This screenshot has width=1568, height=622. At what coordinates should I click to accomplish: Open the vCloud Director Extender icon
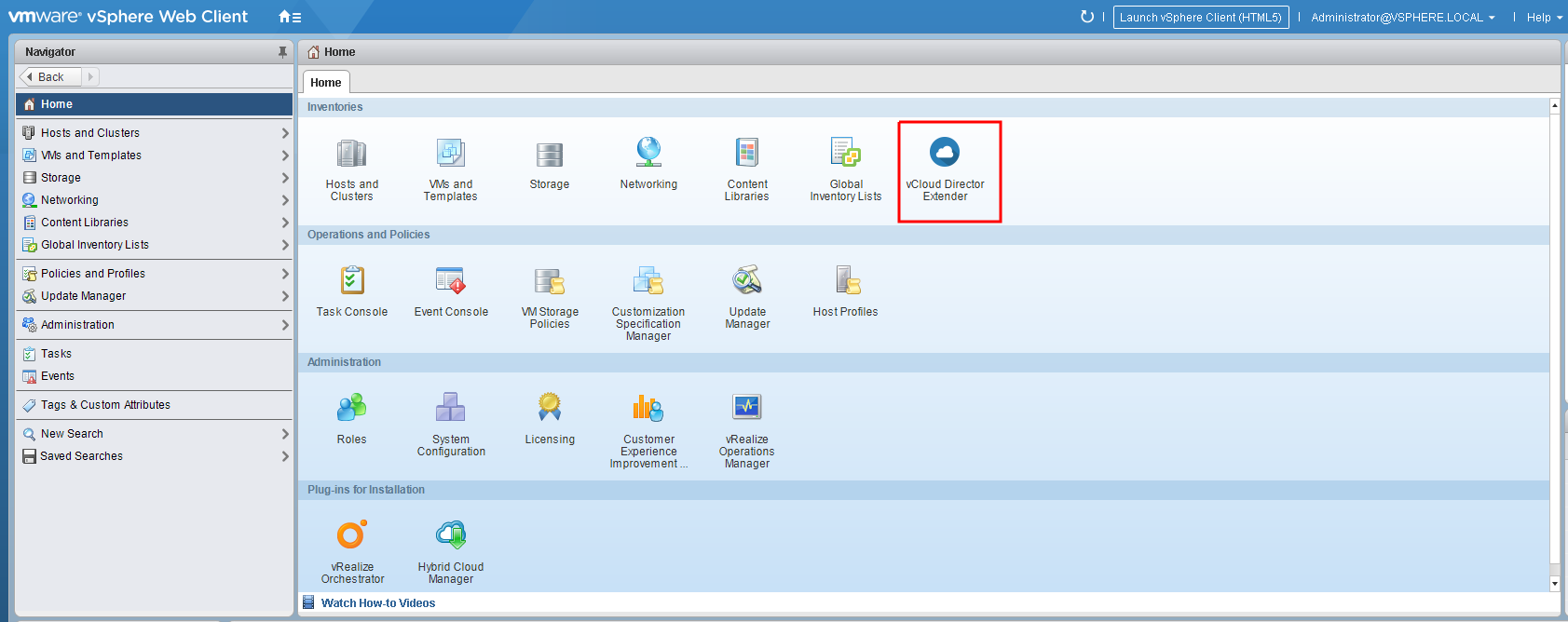(x=945, y=152)
